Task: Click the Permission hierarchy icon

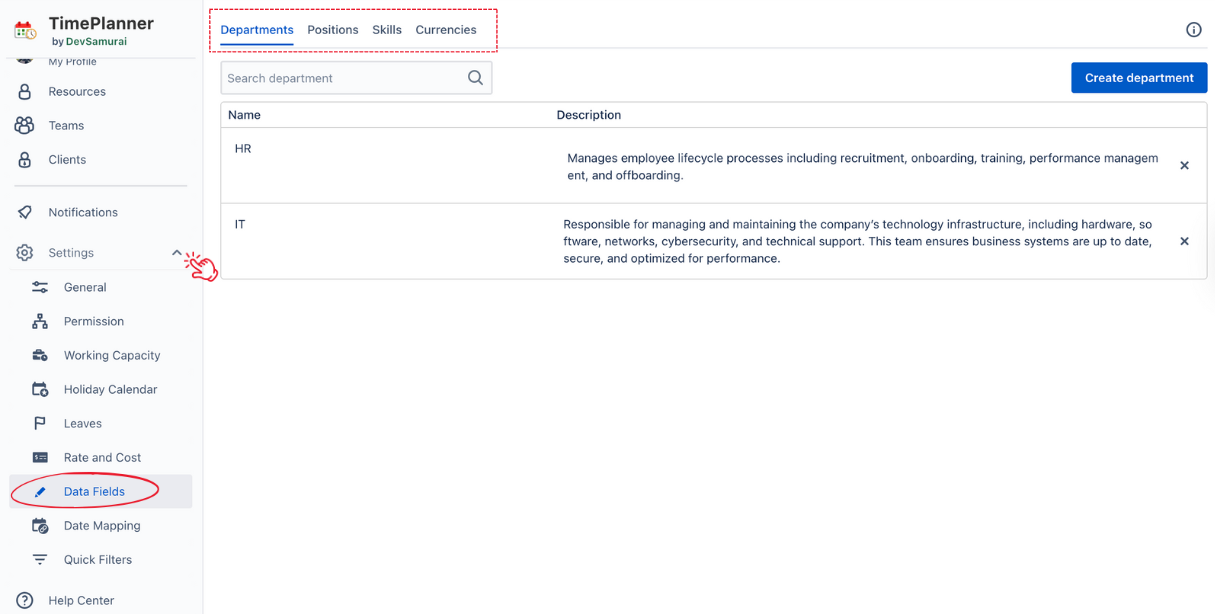Action: (x=40, y=321)
